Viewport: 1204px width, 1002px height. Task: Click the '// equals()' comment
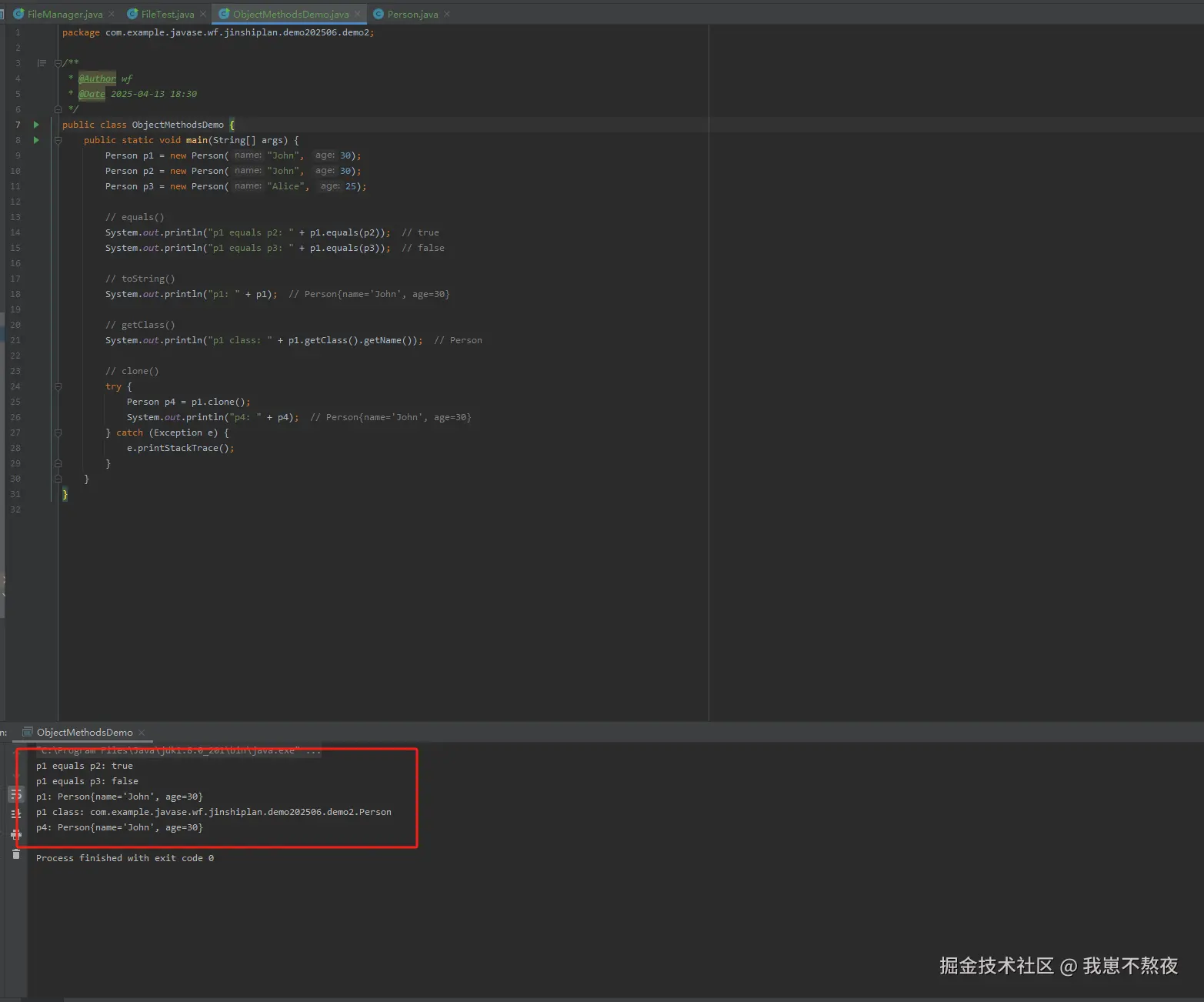click(135, 217)
